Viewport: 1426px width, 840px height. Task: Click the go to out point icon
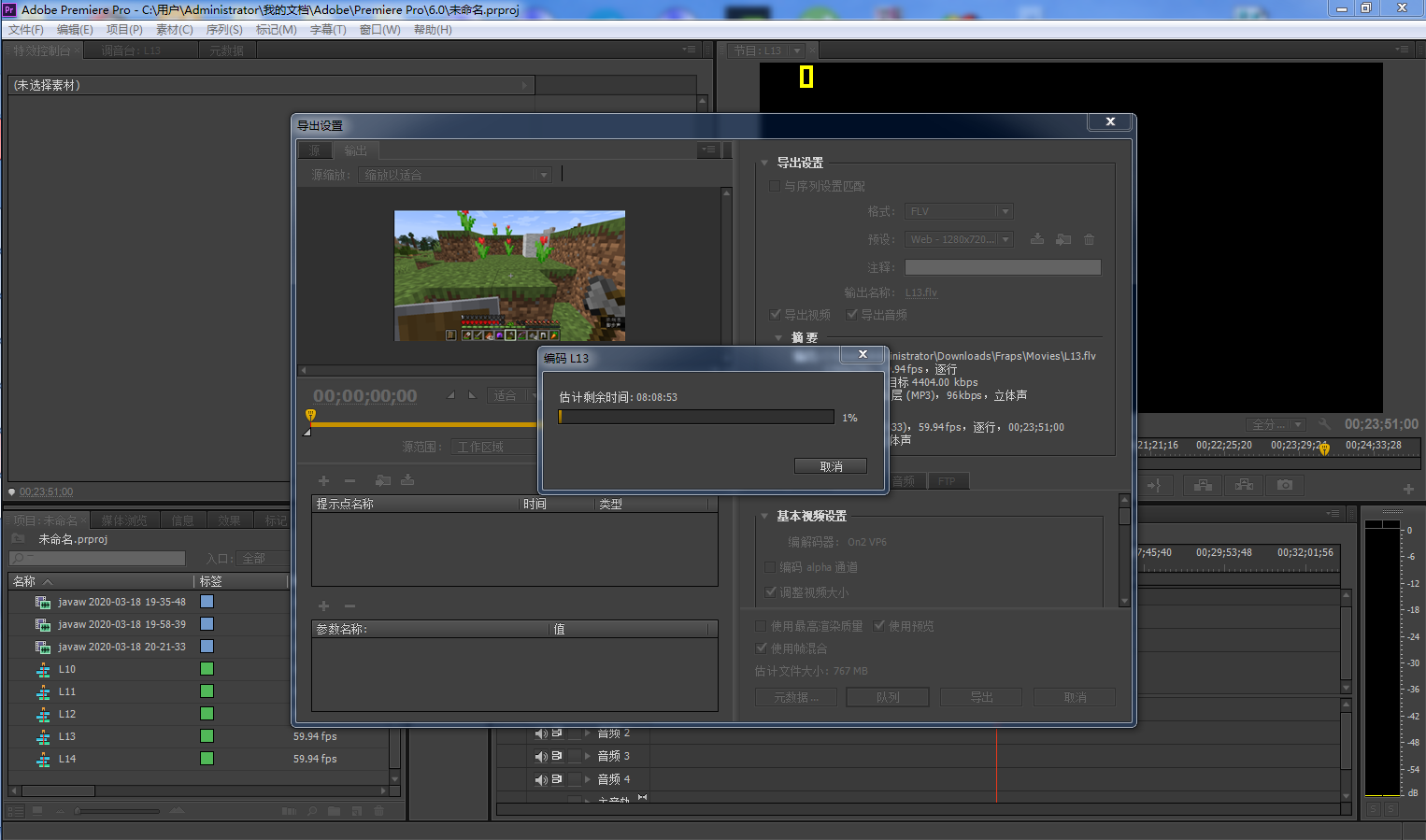click(1155, 485)
